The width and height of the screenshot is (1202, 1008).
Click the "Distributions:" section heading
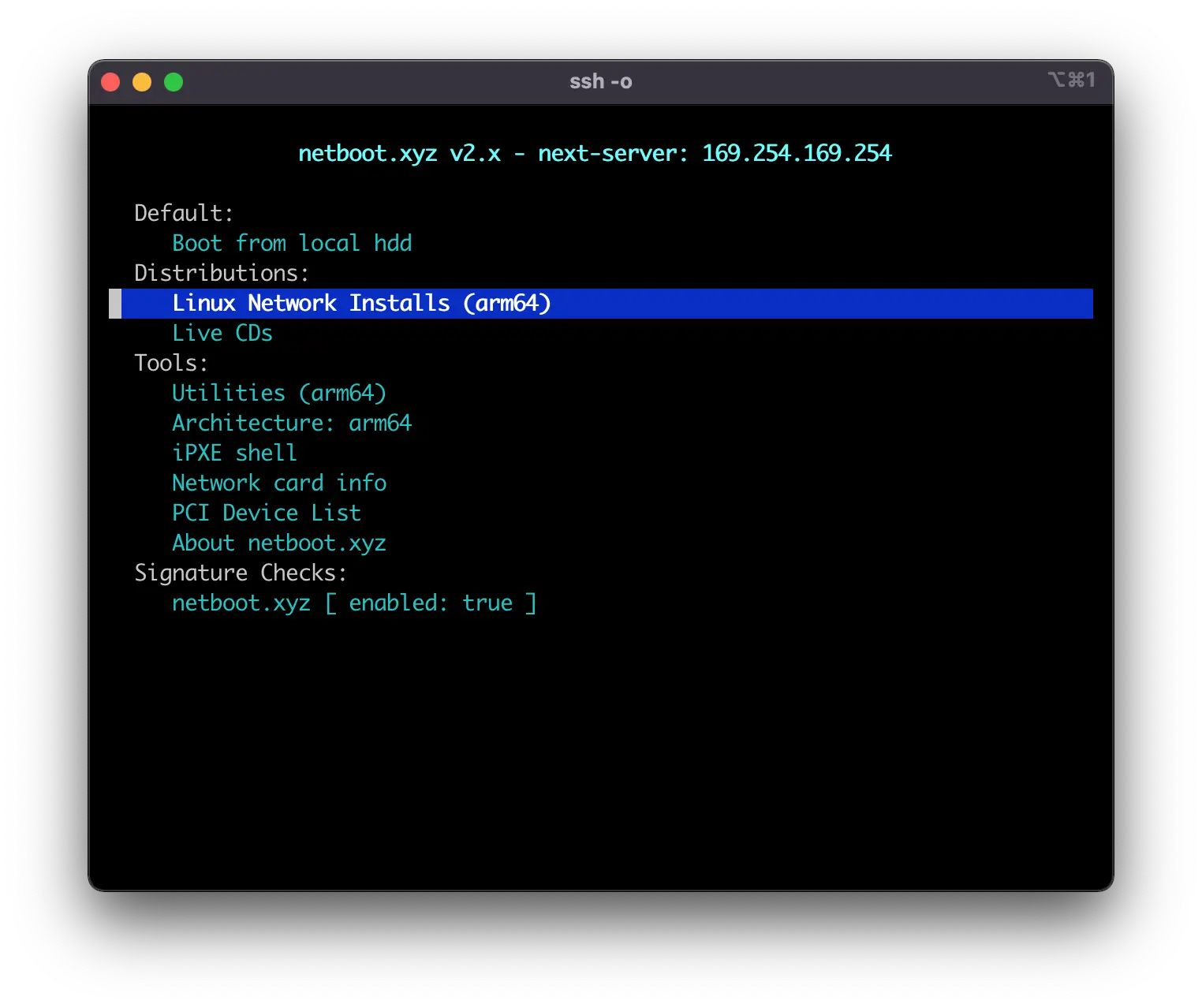[222, 274]
